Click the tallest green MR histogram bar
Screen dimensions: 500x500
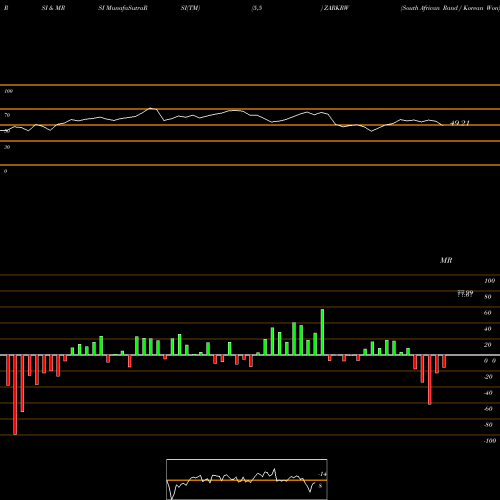322,332
